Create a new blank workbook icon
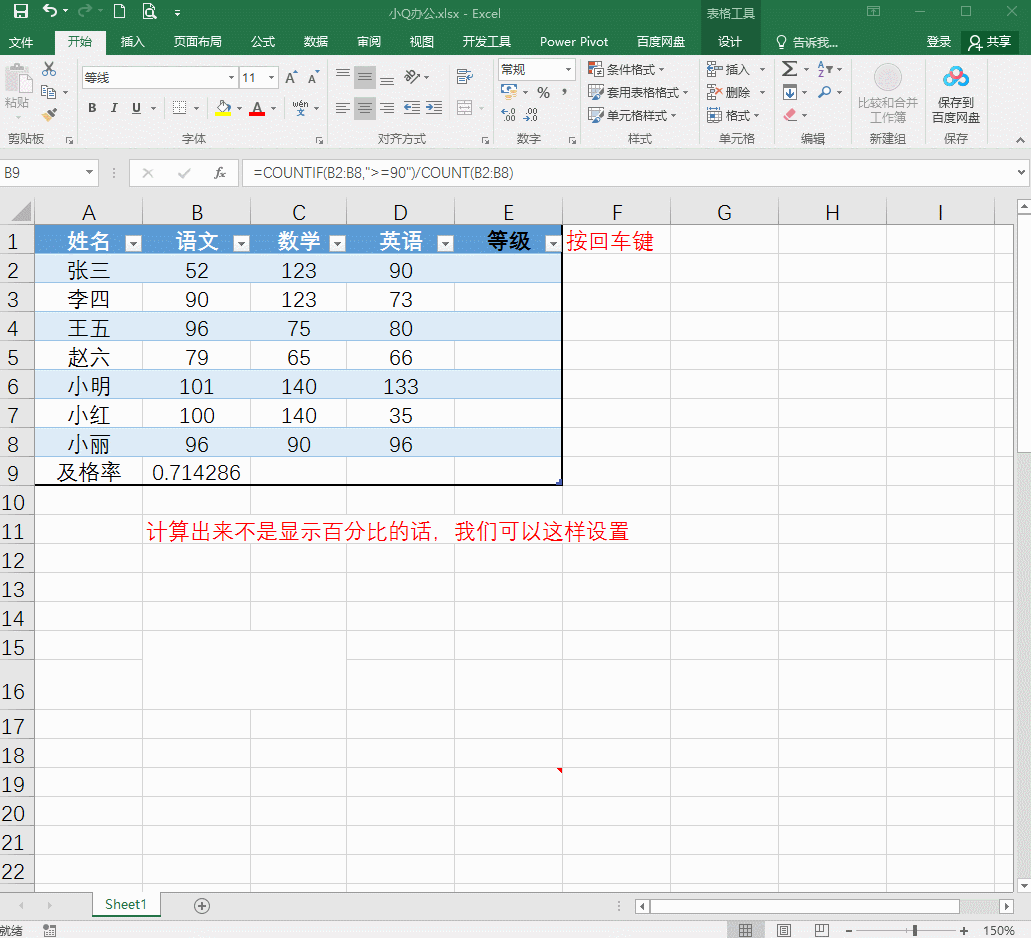The height and width of the screenshot is (938, 1031). pos(119,11)
